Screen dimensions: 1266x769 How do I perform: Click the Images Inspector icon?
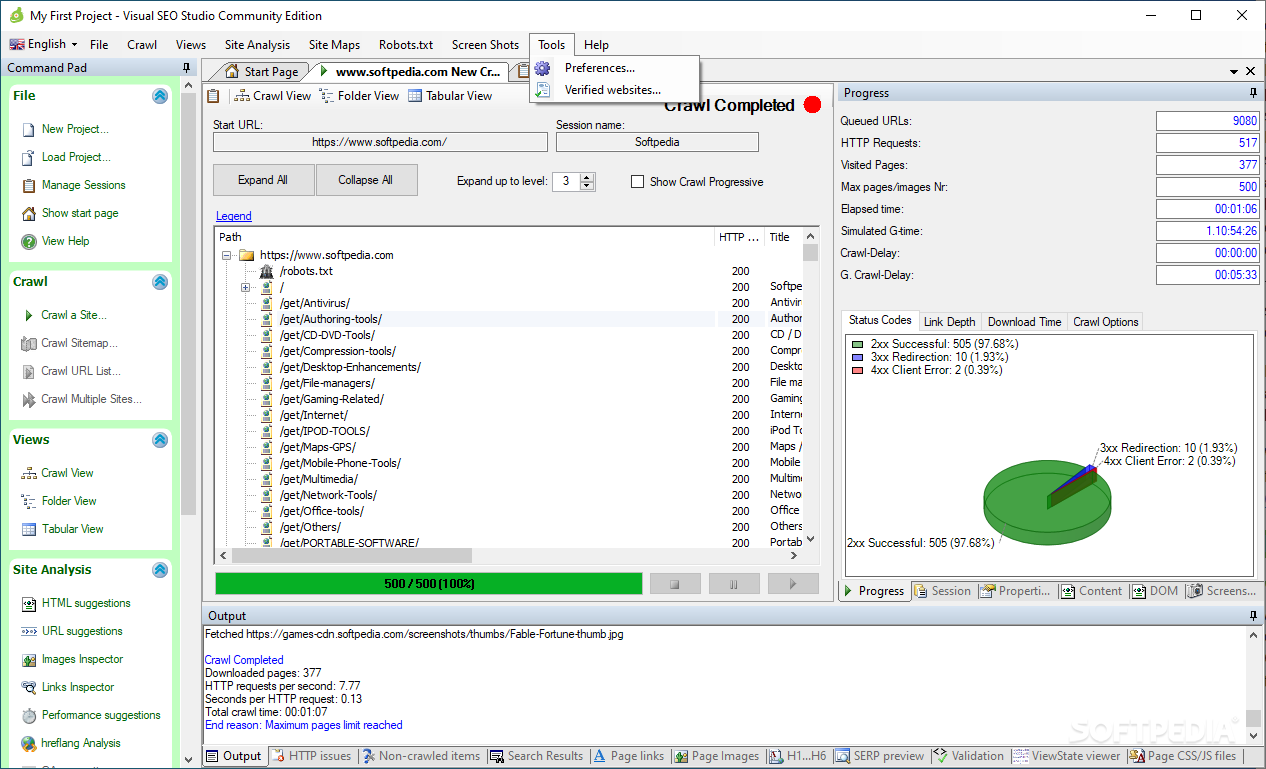pyautogui.click(x=29, y=659)
